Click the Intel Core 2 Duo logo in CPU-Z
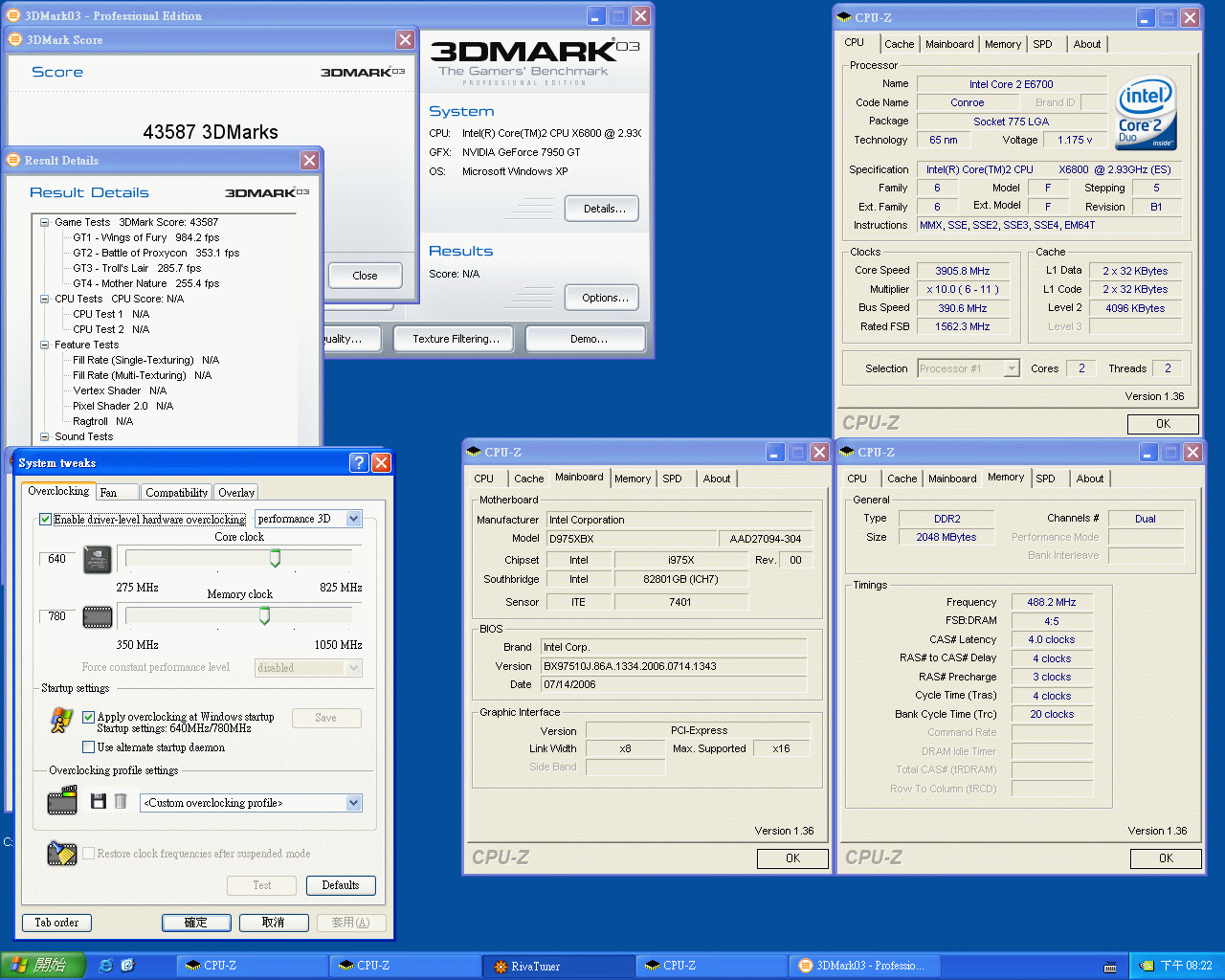Image resolution: width=1225 pixels, height=980 pixels. pyautogui.click(x=1146, y=113)
